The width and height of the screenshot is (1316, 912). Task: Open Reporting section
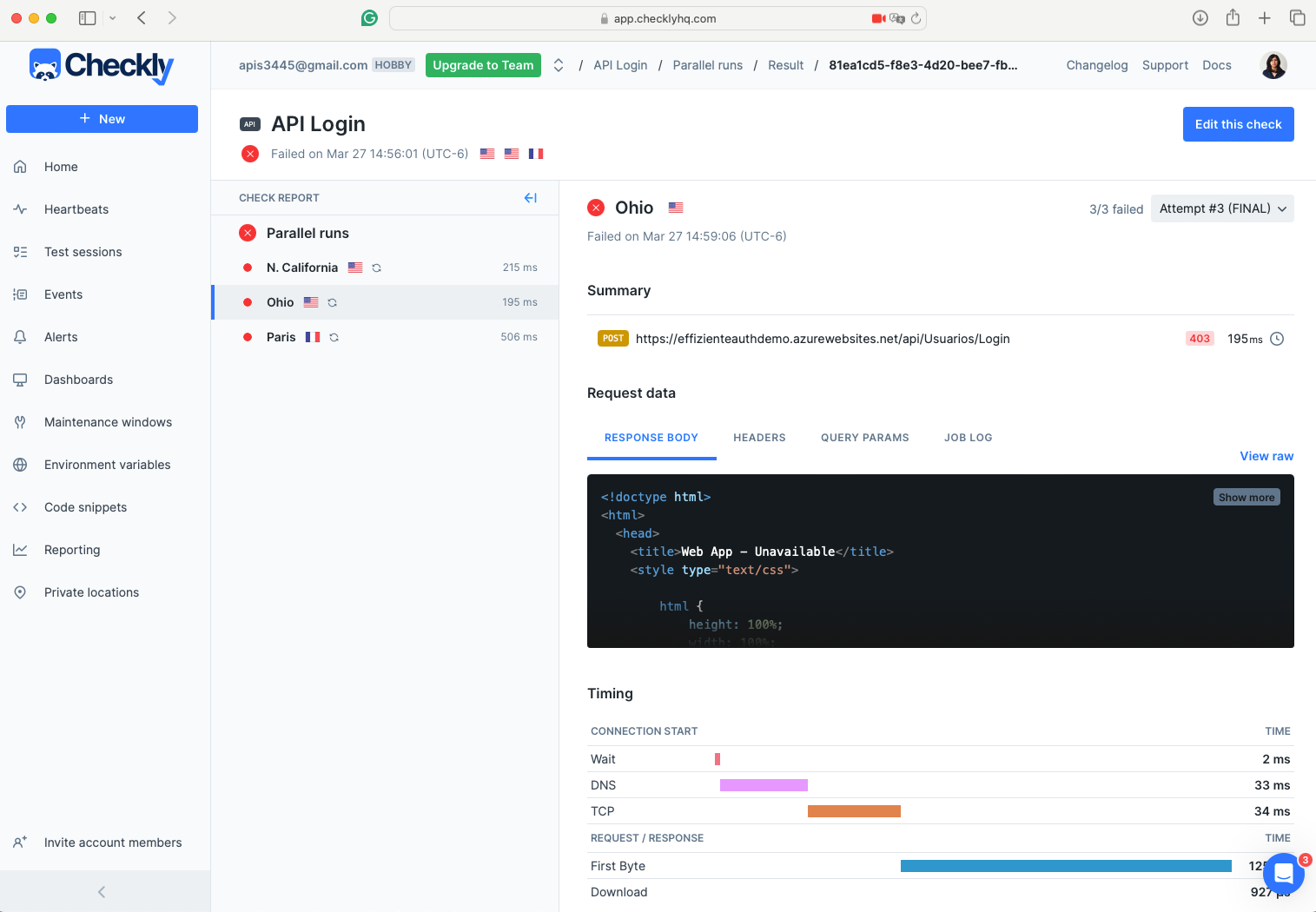point(72,550)
